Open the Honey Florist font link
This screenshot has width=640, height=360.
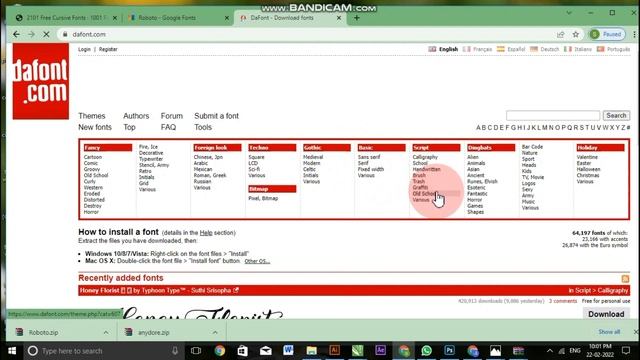pyautogui.click(x=100, y=291)
